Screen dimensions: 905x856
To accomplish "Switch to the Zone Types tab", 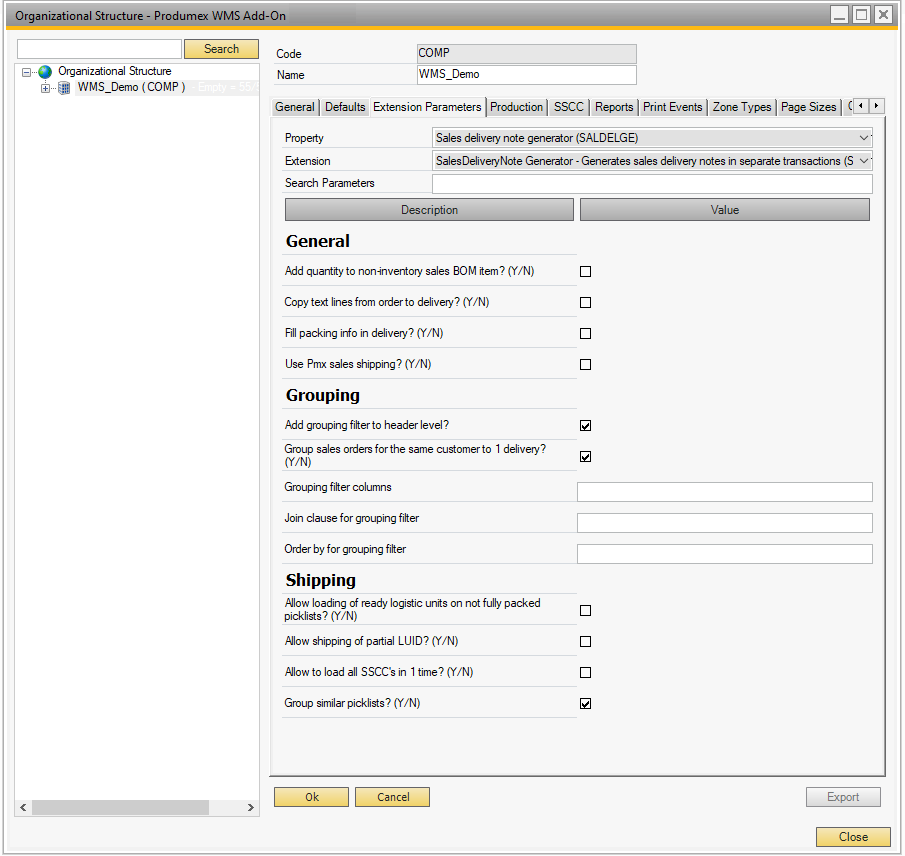I will 742,107.
